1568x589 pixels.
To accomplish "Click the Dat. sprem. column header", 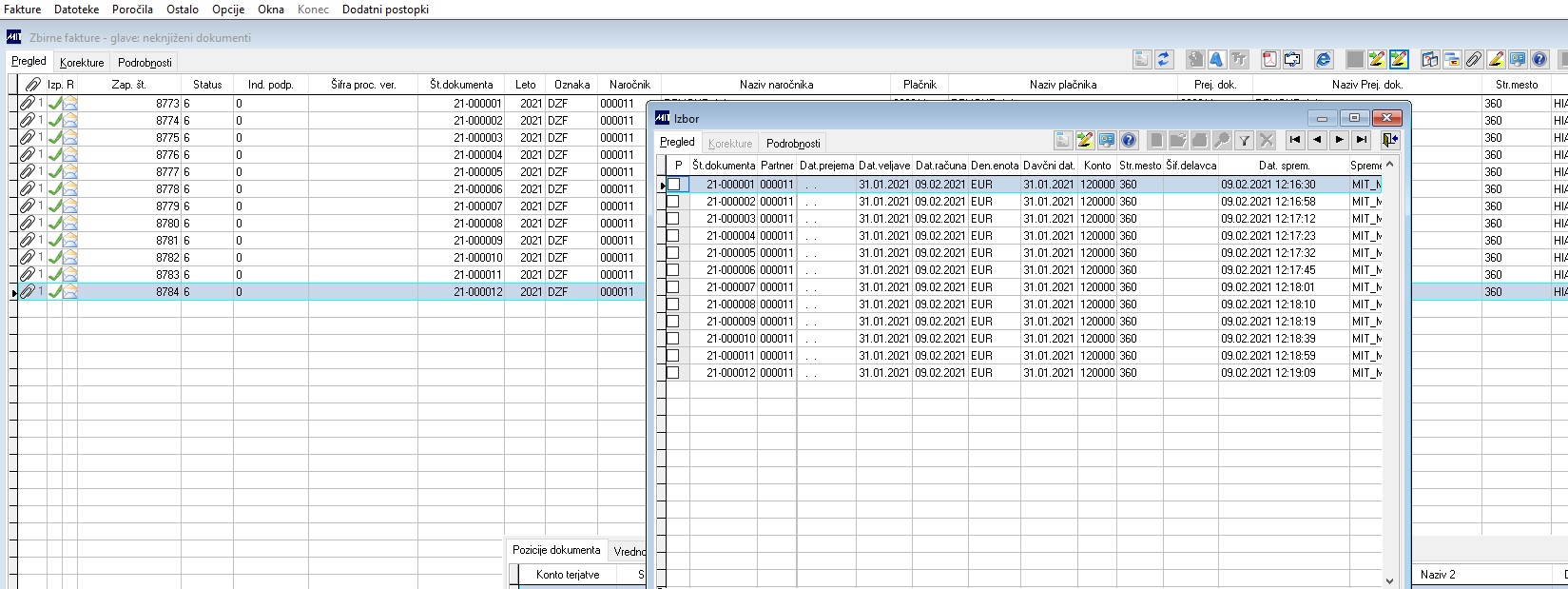I will coord(1284,166).
